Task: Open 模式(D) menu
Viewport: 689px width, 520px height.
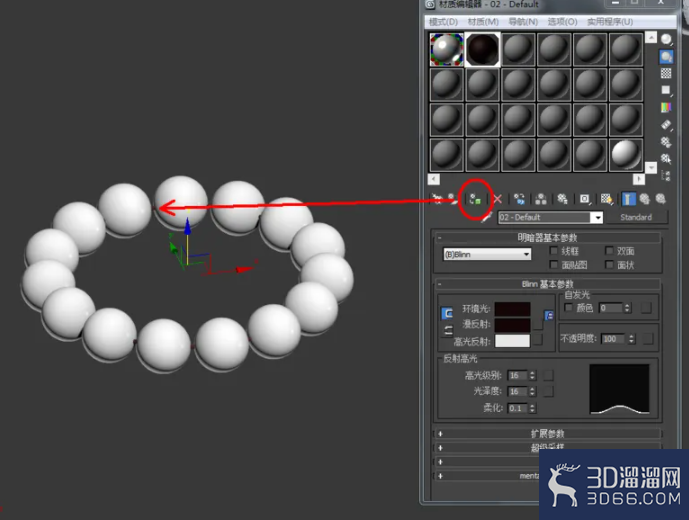Action: pyautogui.click(x=443, y=22)
